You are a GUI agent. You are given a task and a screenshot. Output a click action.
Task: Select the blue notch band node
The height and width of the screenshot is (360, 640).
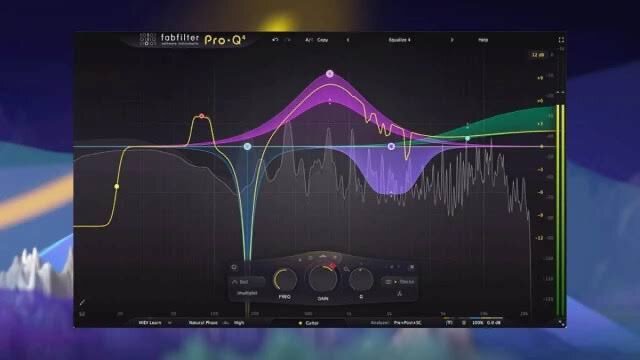(247, 147)
